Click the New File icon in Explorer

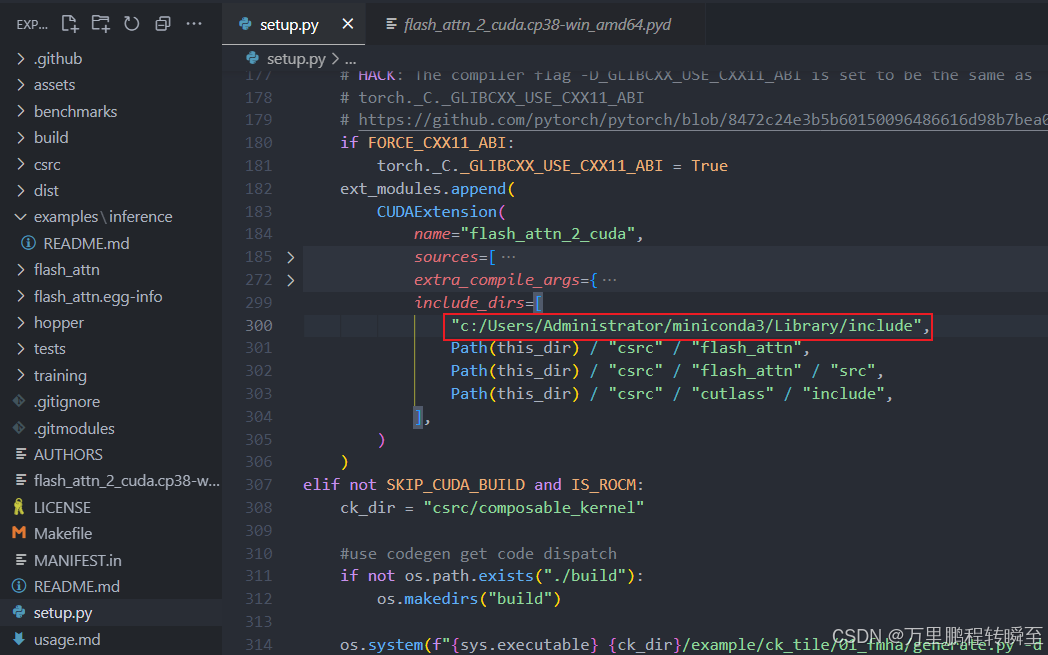pos(70,24)
